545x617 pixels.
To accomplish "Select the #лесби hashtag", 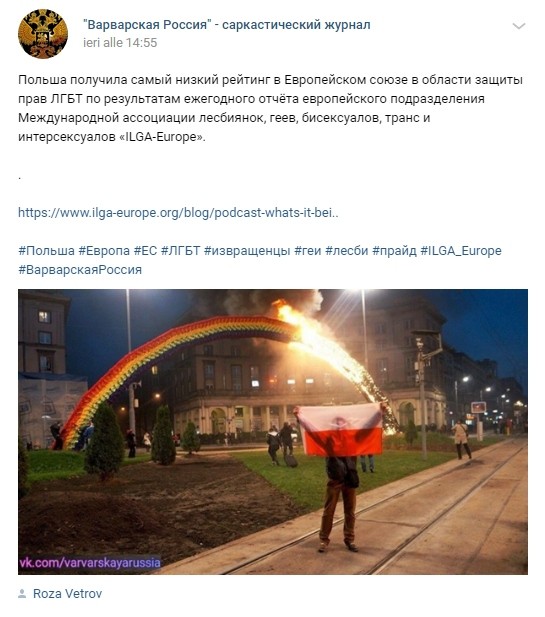I will pyautogui.click(x=347, y=251).
